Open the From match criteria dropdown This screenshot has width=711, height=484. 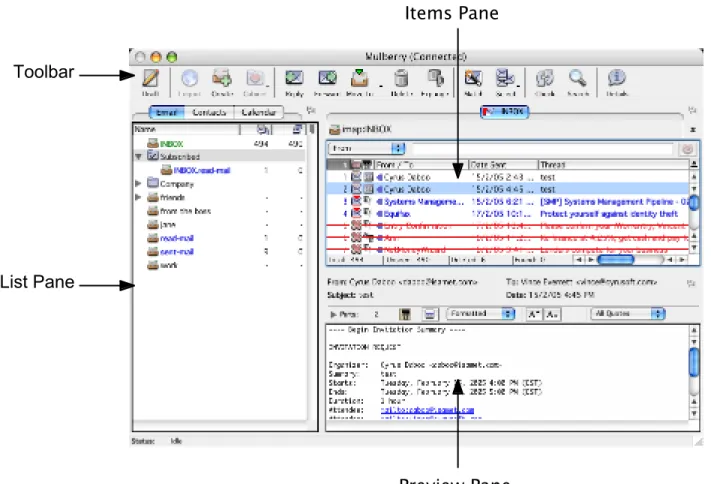(x=366, y=149)
